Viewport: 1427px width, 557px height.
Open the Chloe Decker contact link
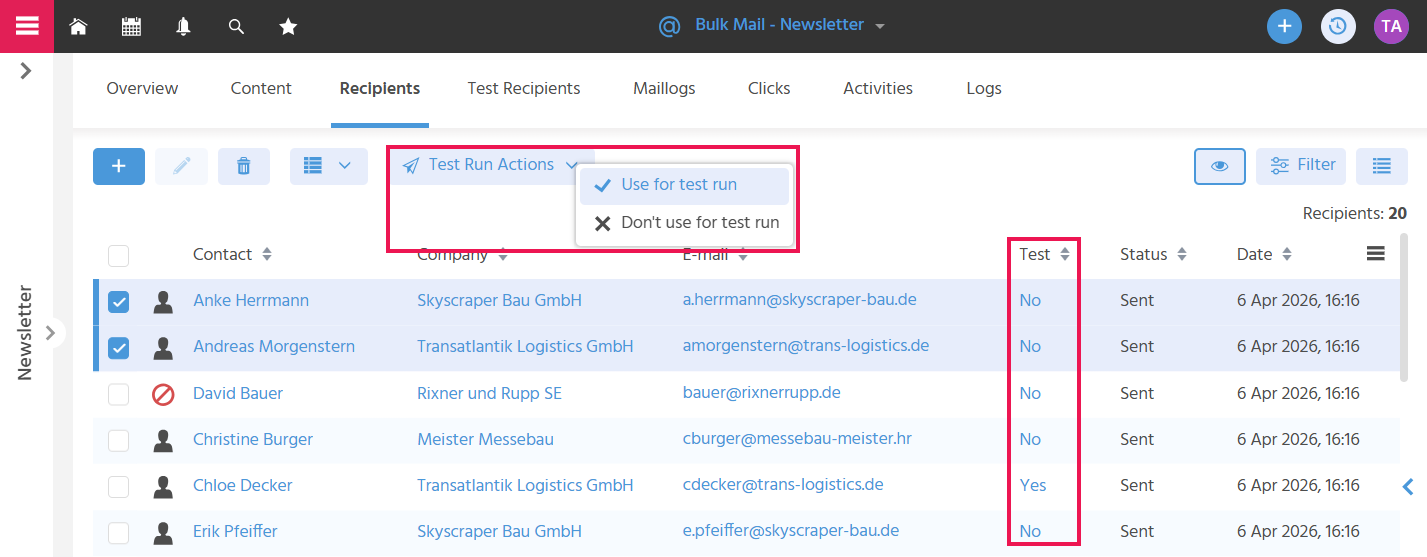pyautogui.click(x=243, y=486)
